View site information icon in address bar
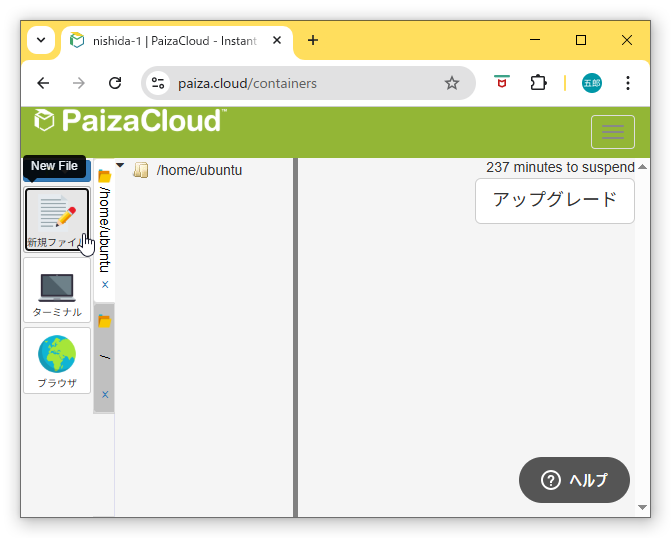Image resolution: width=671 pixels, height=538 pixels. tap(157, 83)
